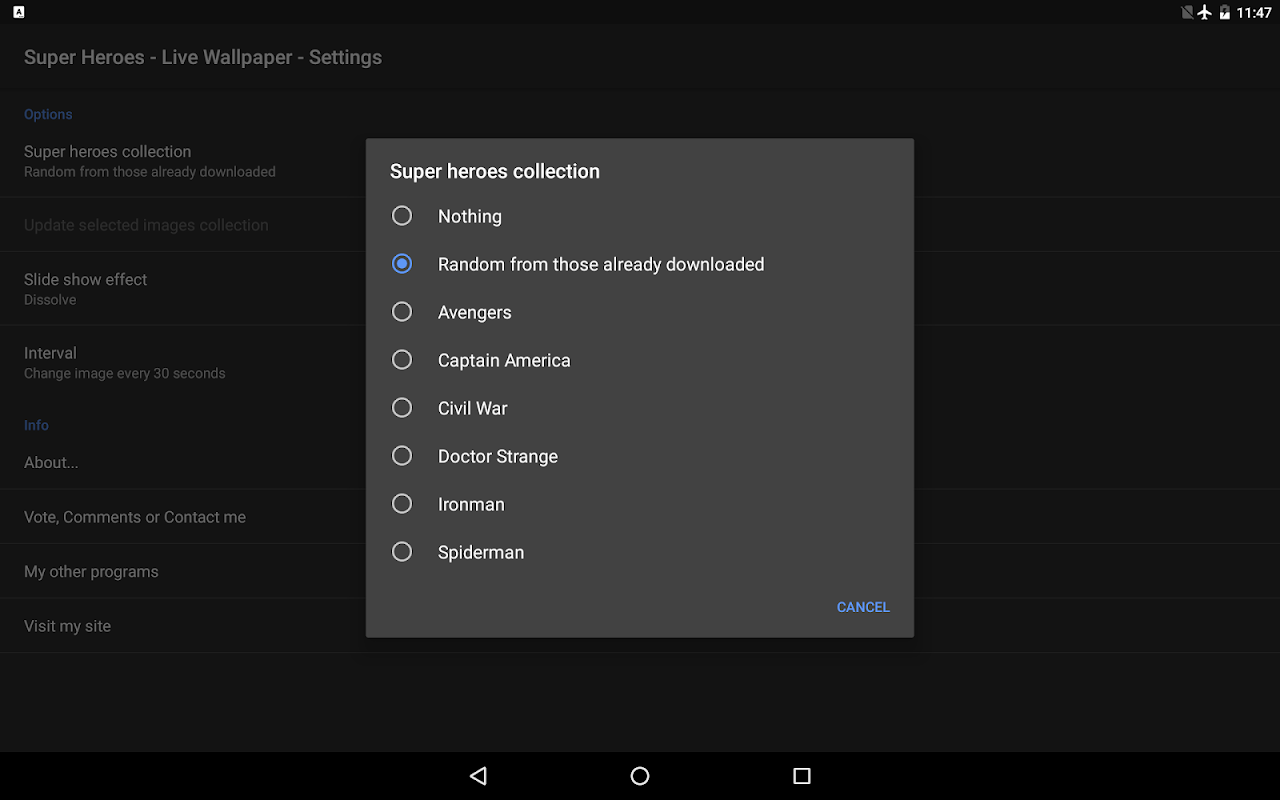Dismiss the dialog with CANCEL
Viewport: 1280px width, 800px height.
(862, 607)
